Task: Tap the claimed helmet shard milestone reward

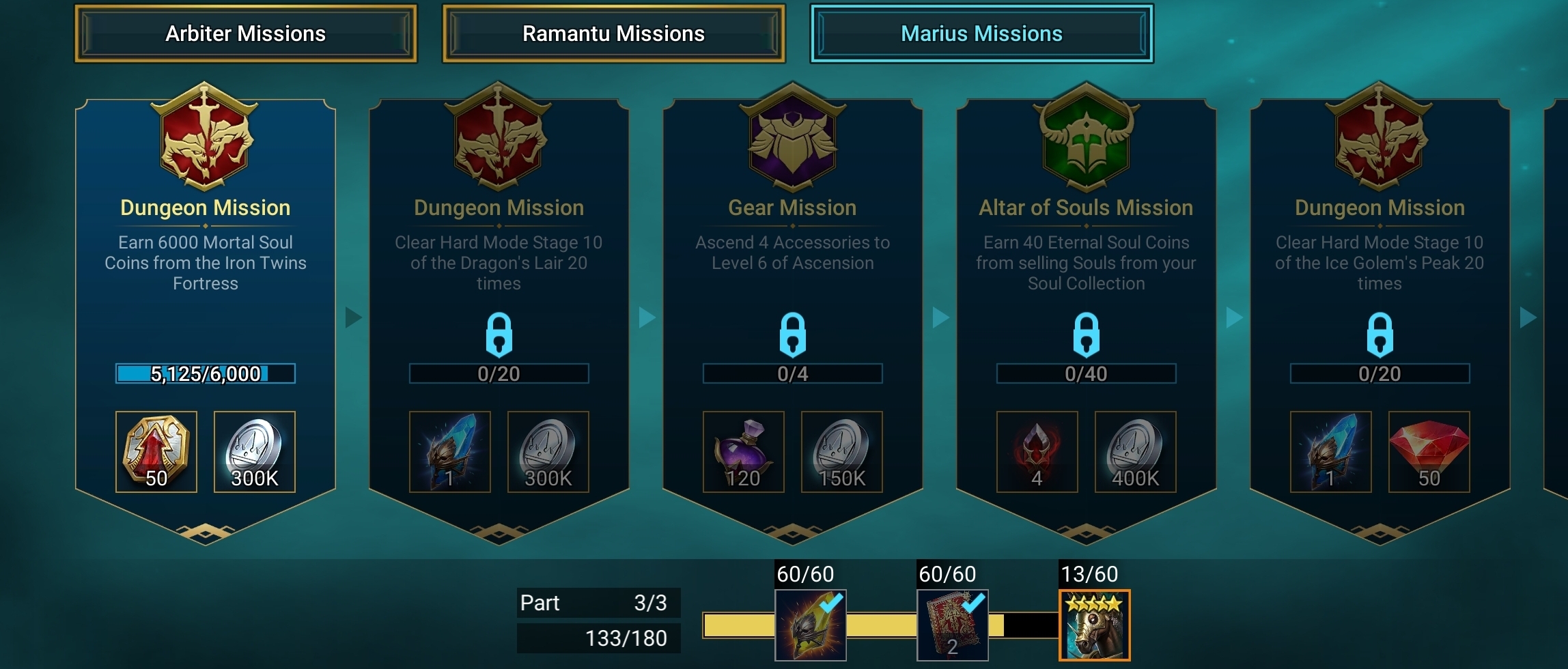Action: 811,625
